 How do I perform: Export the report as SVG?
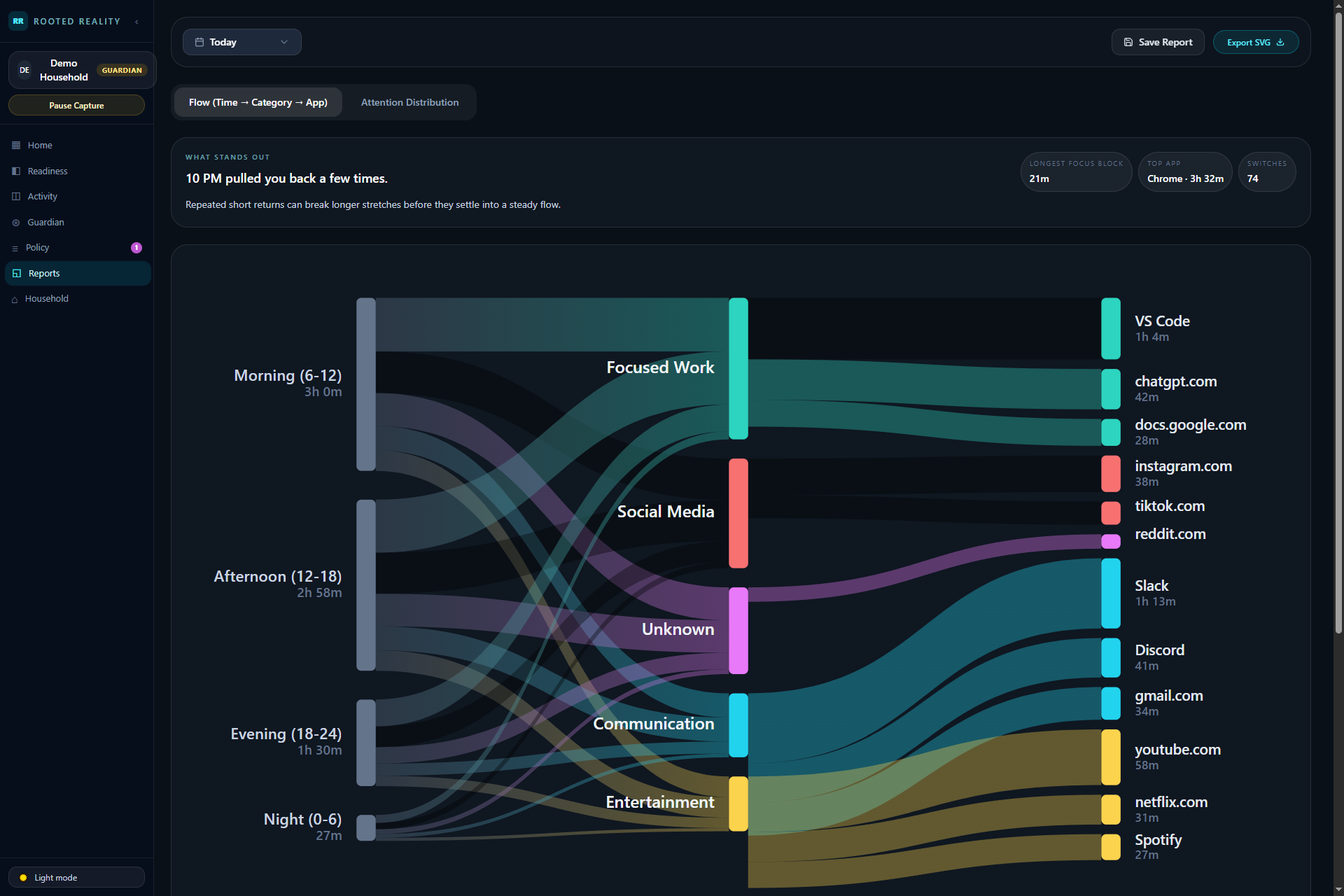(x=1255, y=42)
